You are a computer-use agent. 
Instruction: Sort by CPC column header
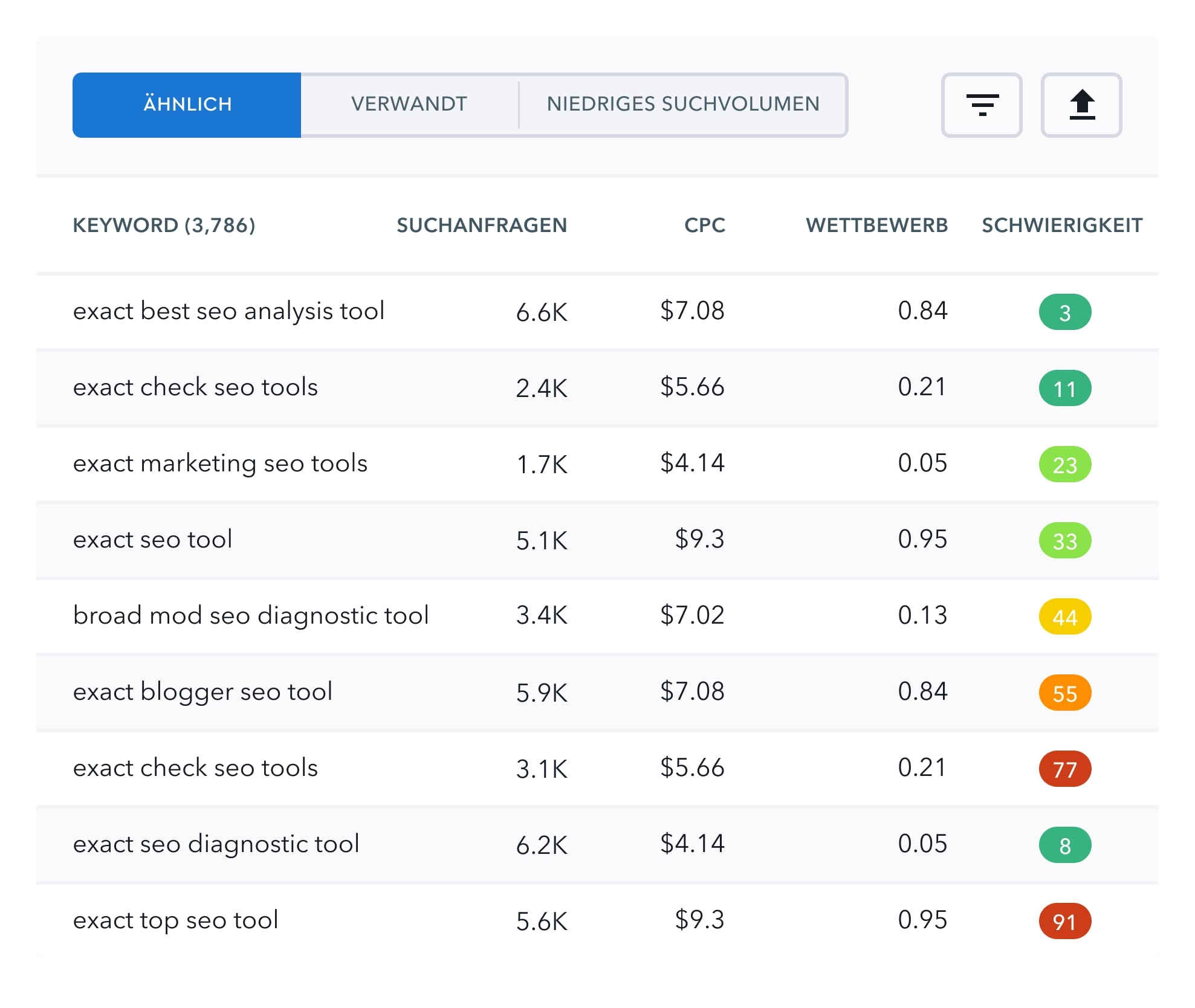pos(704,225)
